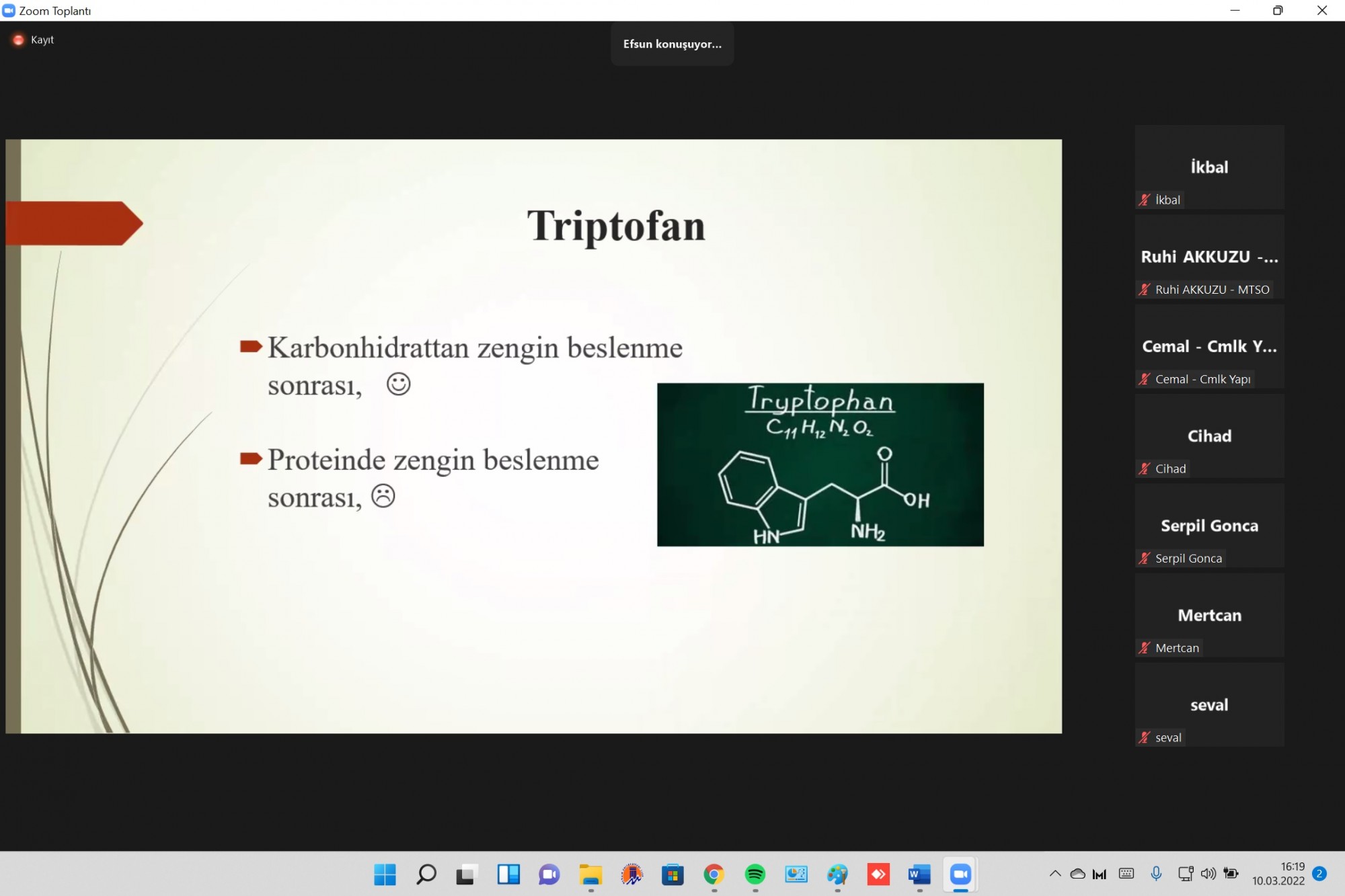Open Microsoft Store from taskbar

coord(672,874)
